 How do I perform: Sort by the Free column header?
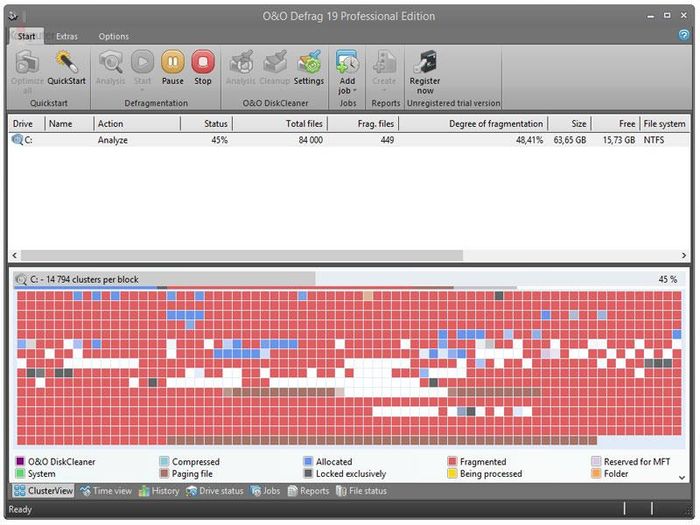(616, 124)
